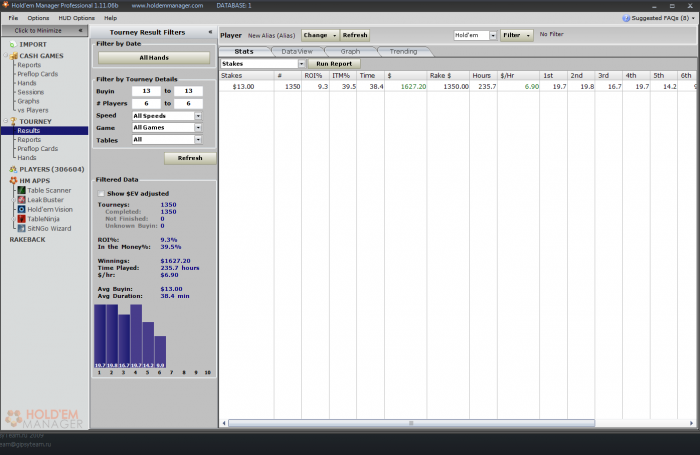Click the scrollbar right arrow
Image resolution: width=700 pixels, height=455 pixels.
click(x=692, y=423)
